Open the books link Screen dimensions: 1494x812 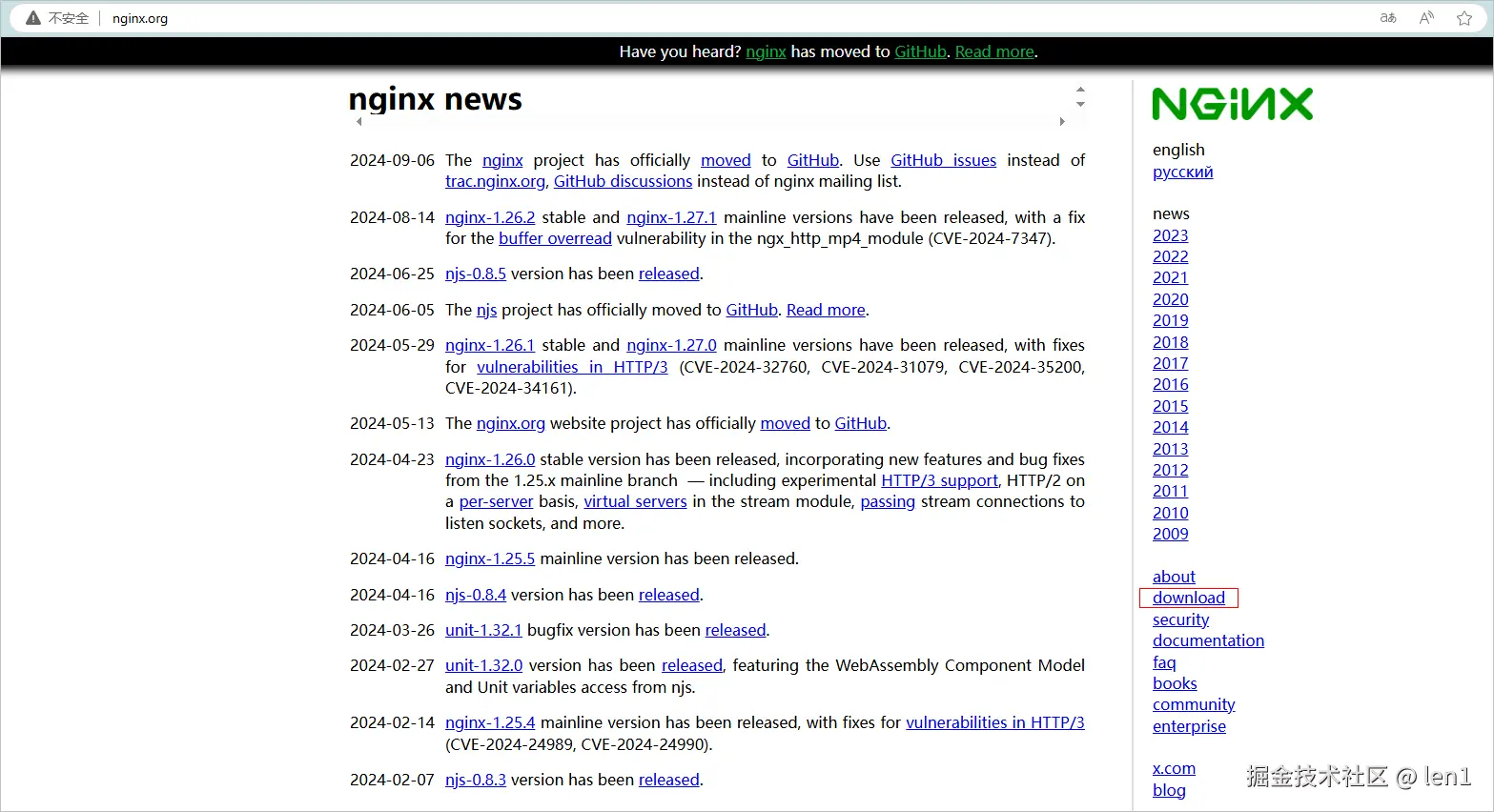pyautogui.click(x=1175, y=683)
